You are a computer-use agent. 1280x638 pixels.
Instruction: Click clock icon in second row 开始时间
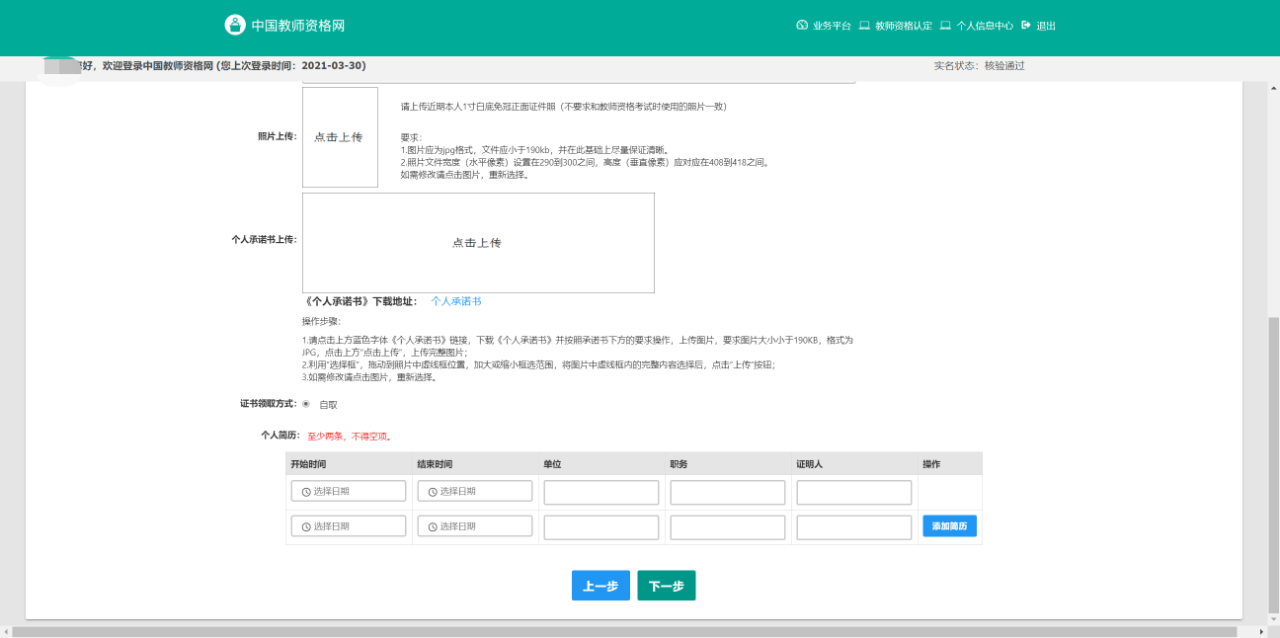[x=304, y=526]
